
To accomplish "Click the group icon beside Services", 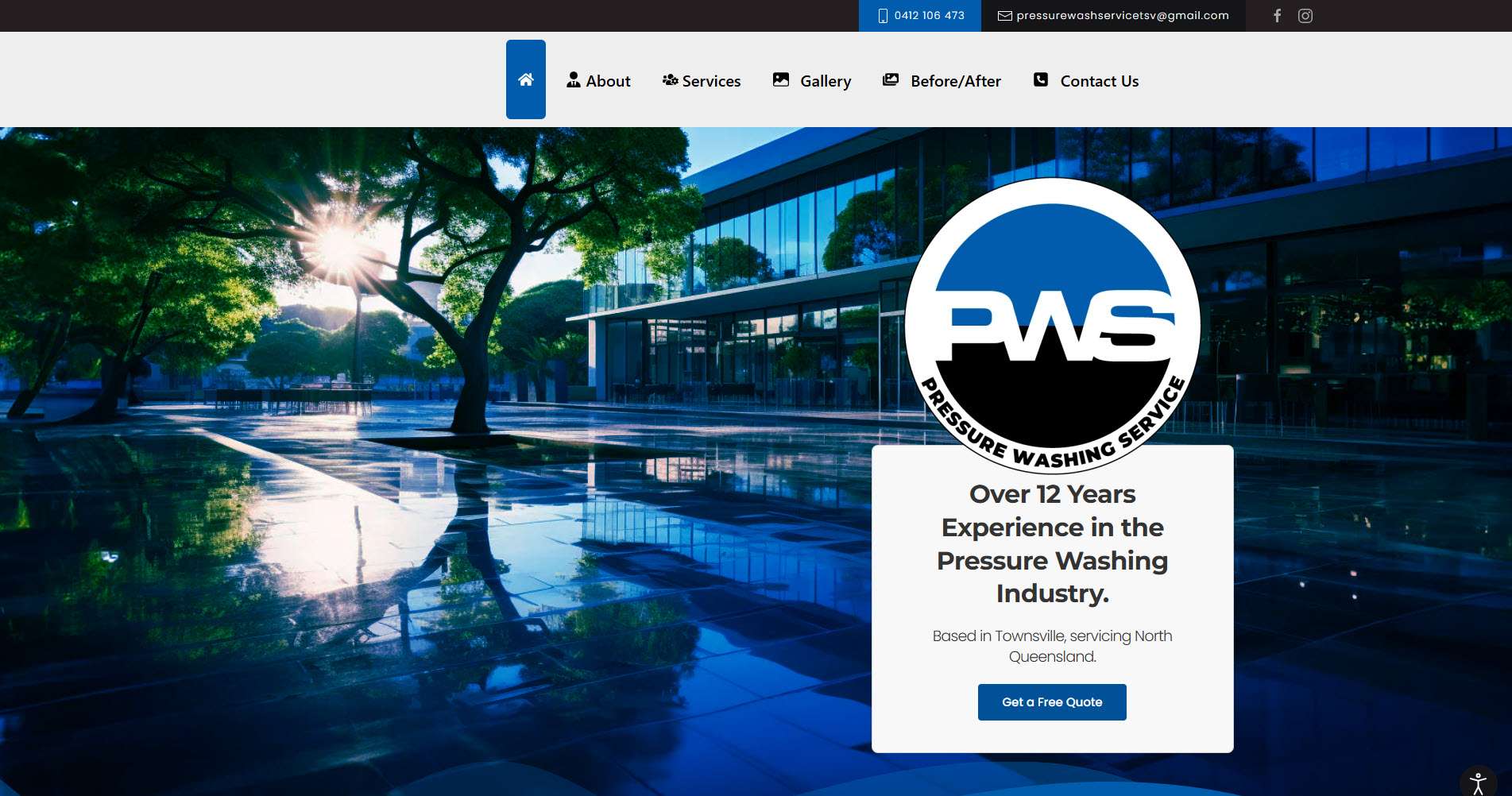I will click(670, 80).
